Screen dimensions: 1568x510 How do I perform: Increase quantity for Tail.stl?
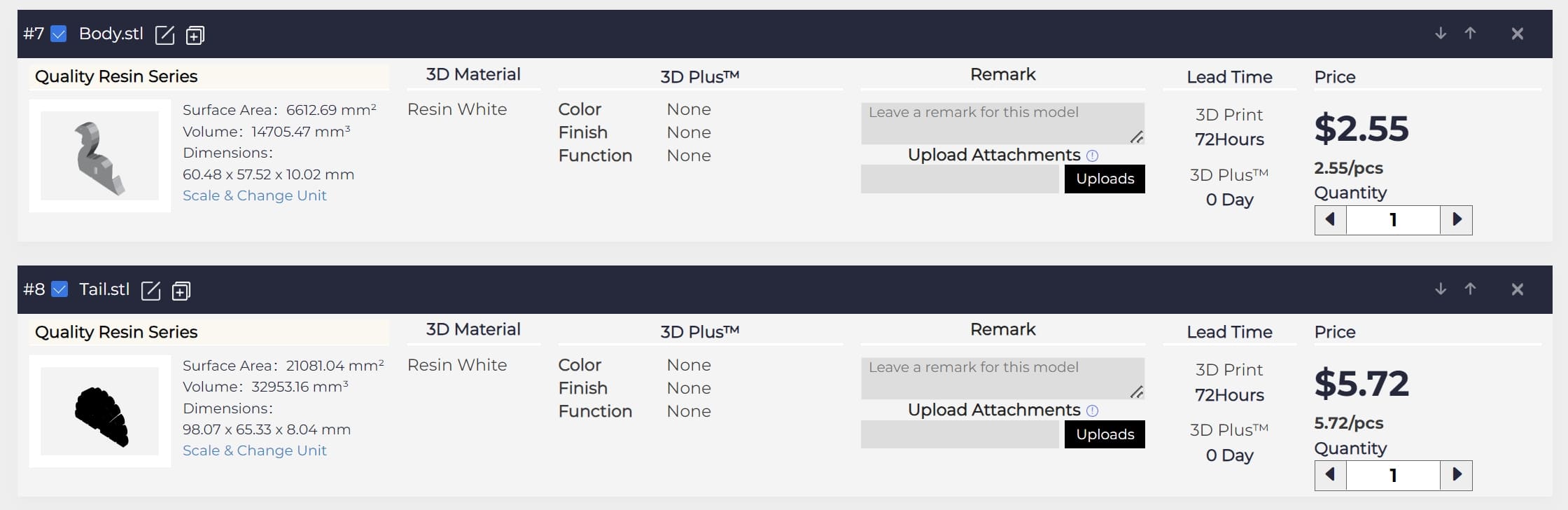tap(1457, 475)
